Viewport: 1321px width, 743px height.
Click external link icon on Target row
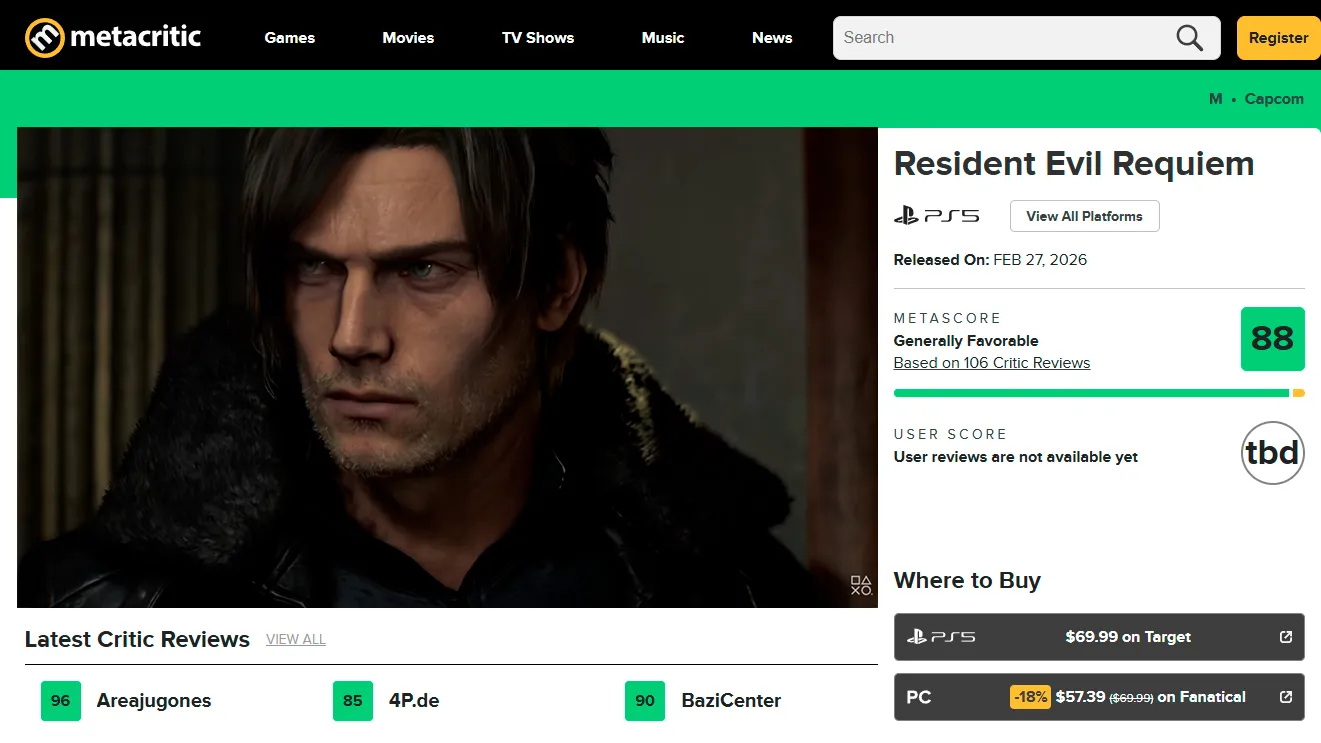coord(1286,637)
